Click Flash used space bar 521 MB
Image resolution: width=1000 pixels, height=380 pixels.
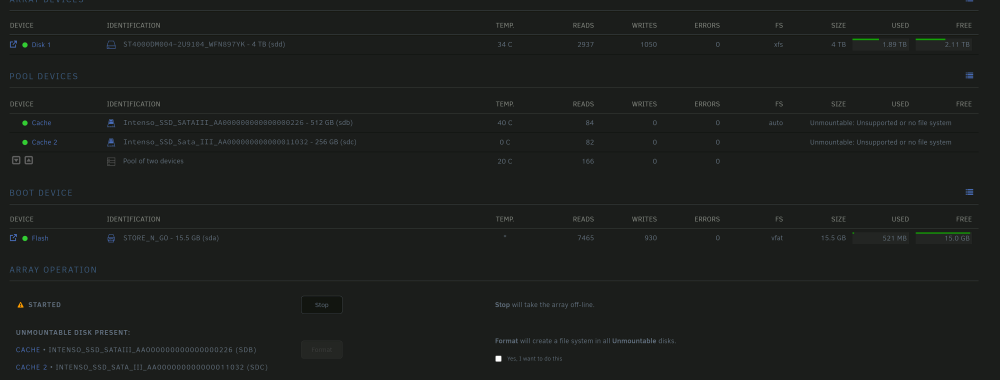coord(881,238)
